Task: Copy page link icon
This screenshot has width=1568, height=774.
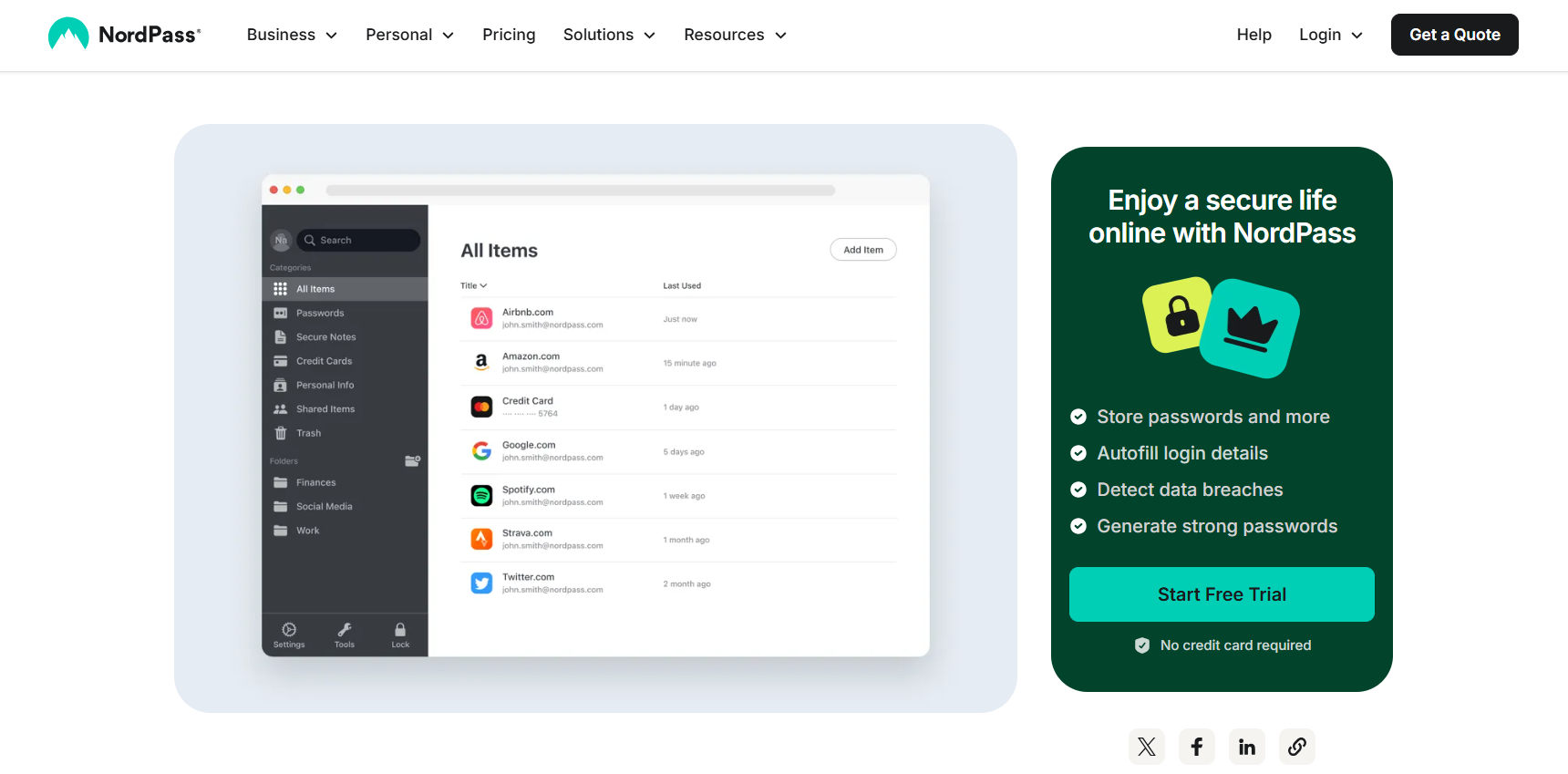Action: coord(1296,747)
